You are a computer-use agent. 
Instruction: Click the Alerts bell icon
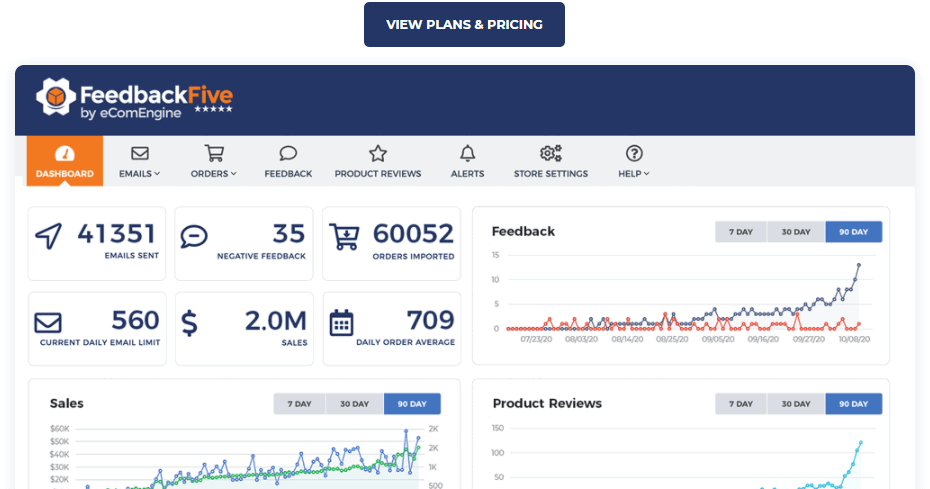(x=467, y=154)
